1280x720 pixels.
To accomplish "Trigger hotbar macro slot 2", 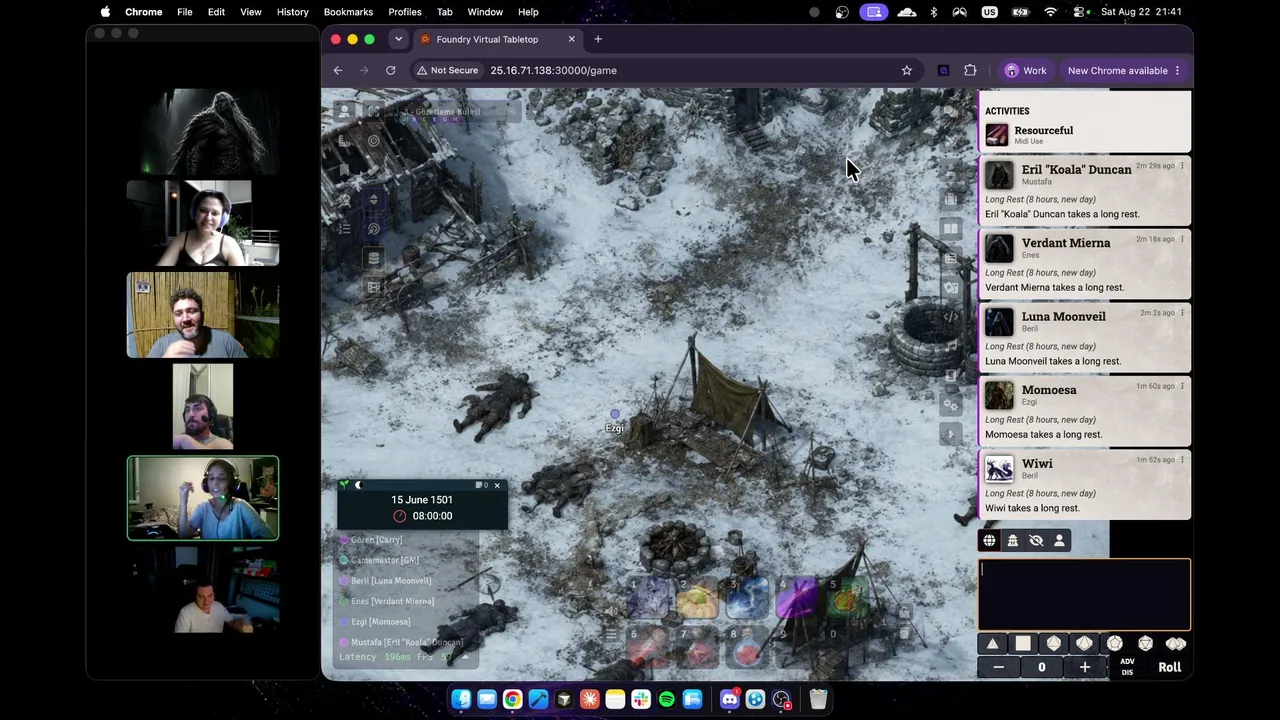I will (698, 598).
